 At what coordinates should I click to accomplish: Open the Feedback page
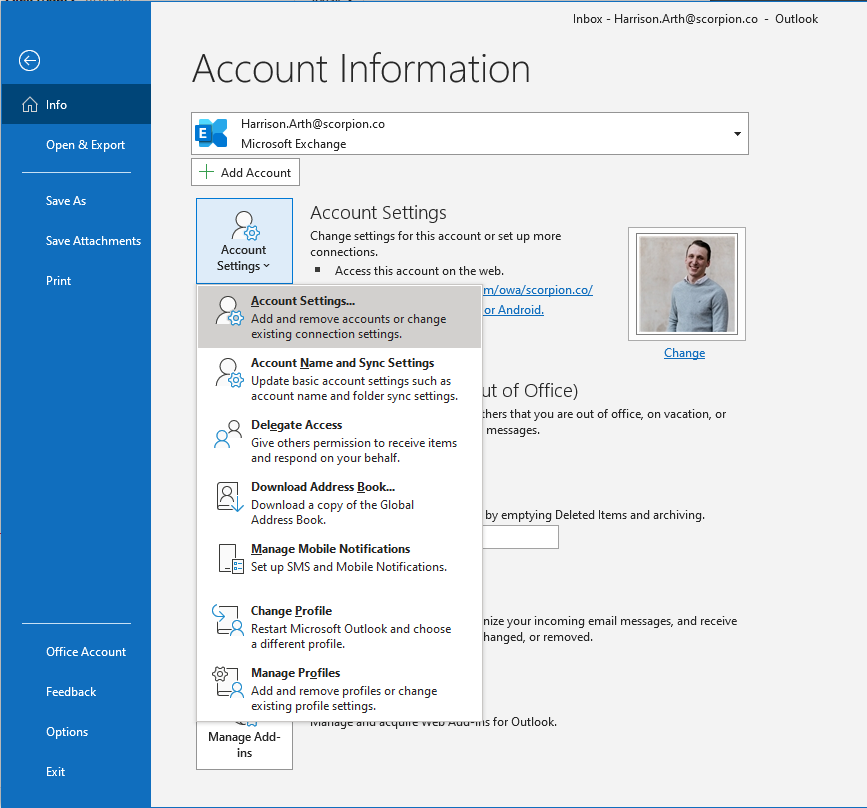coord(76,691)
